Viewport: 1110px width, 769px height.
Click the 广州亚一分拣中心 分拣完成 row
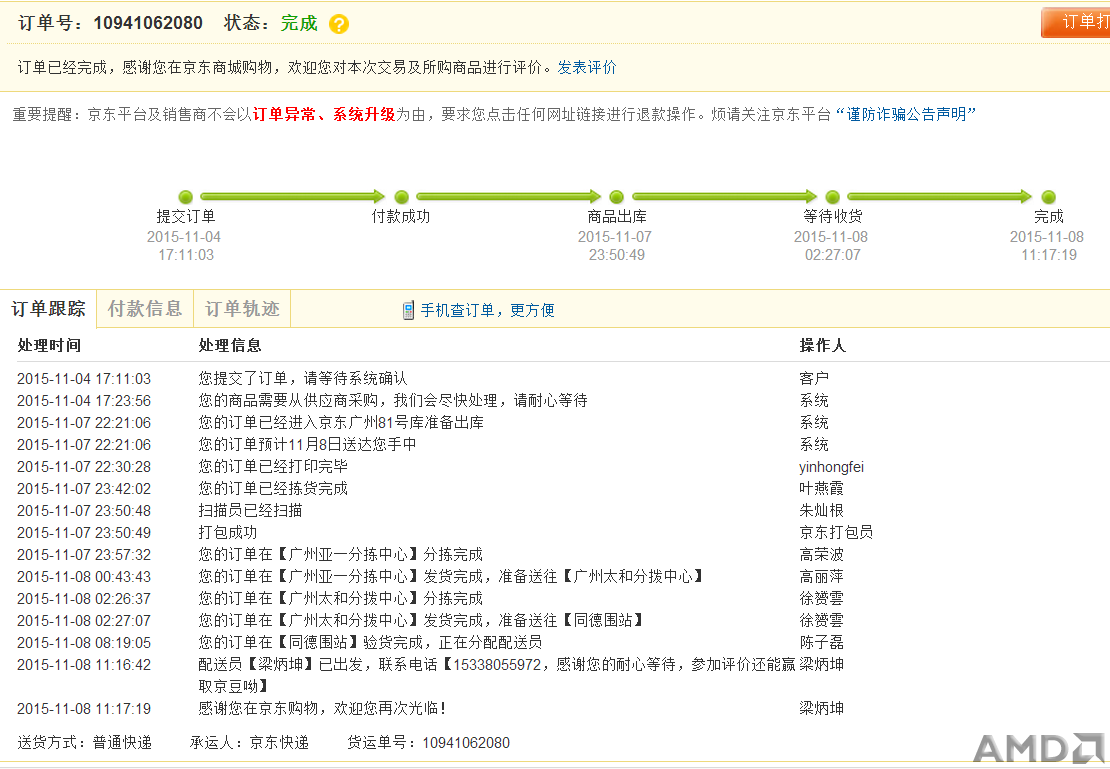tap(341, 554)
